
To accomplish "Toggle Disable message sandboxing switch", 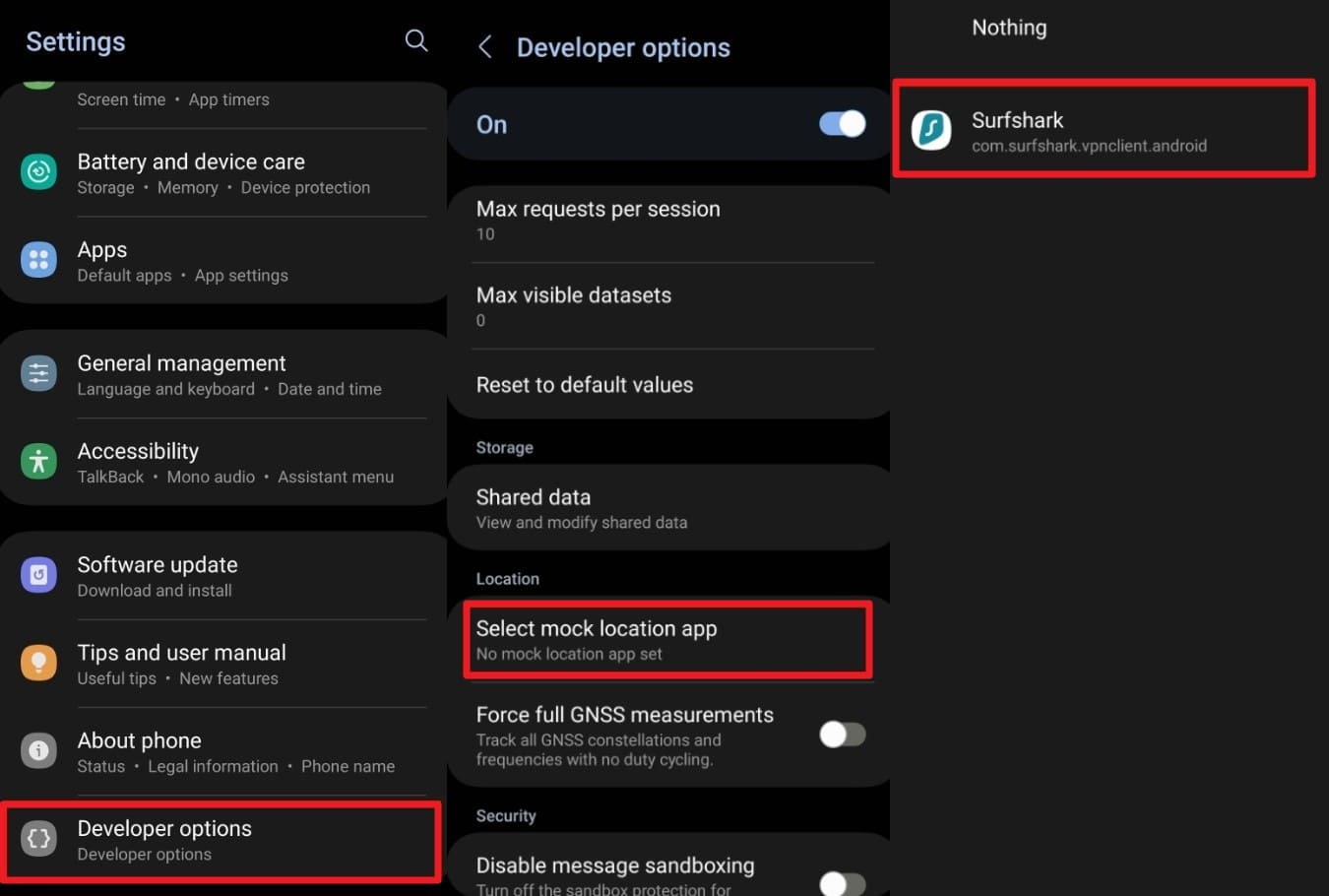I will (843, 883).
